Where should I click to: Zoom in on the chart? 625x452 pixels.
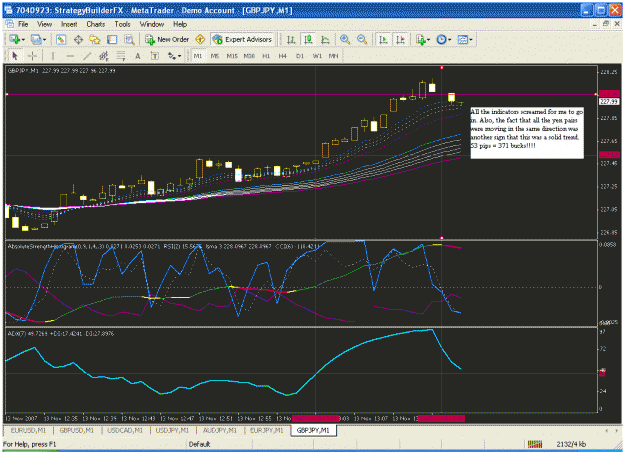click(345, 39)
